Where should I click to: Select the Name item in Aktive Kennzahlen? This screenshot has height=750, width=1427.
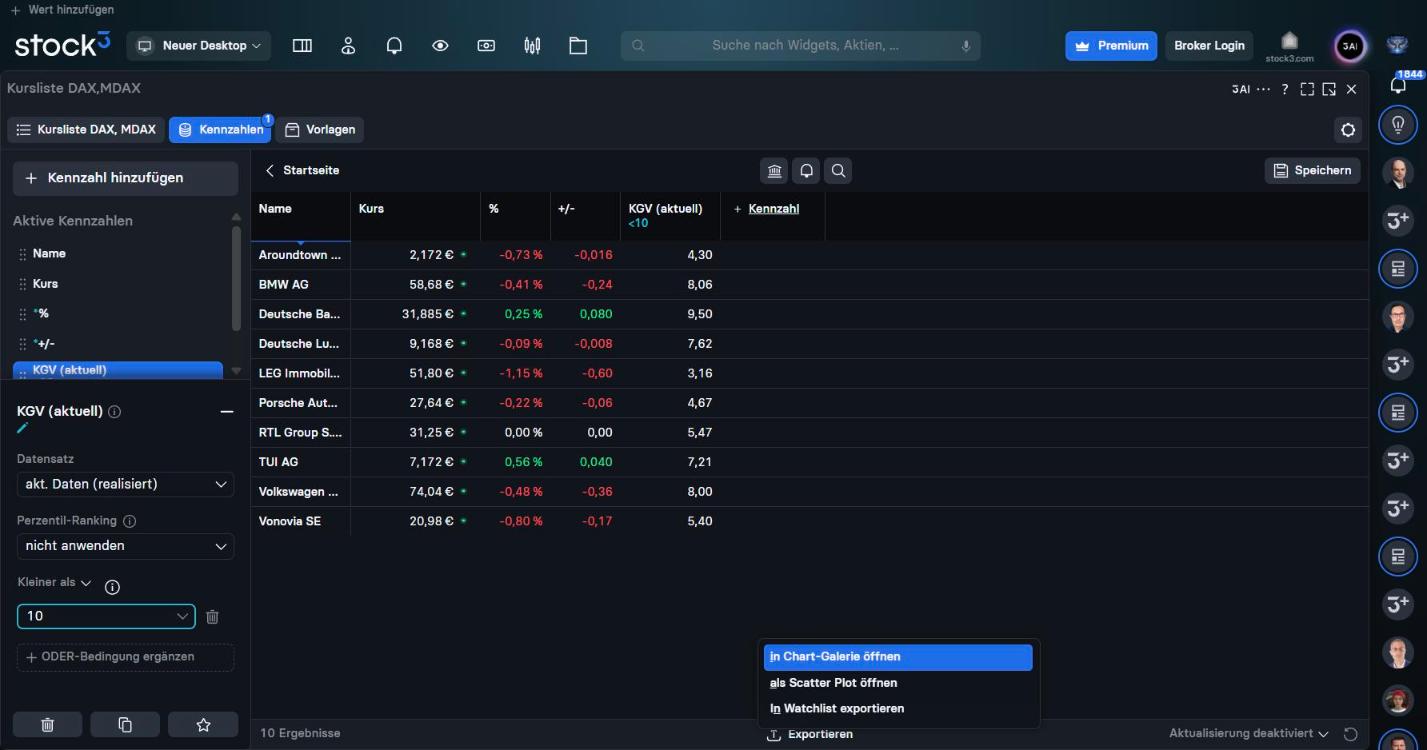(118, 254)
